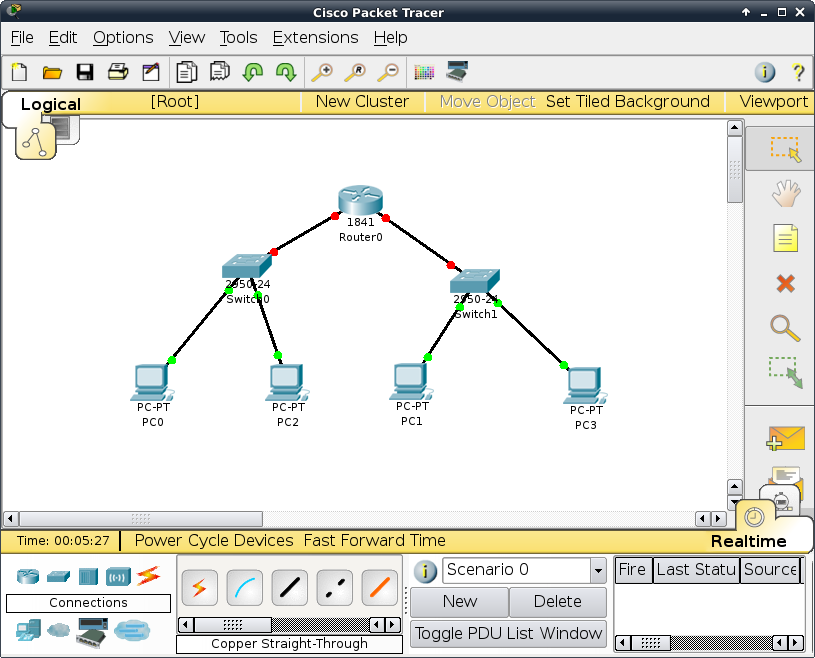The height and width of the screenshot is (658, 815).
Task: Select the End Devices category
Action: click(28, 629)
